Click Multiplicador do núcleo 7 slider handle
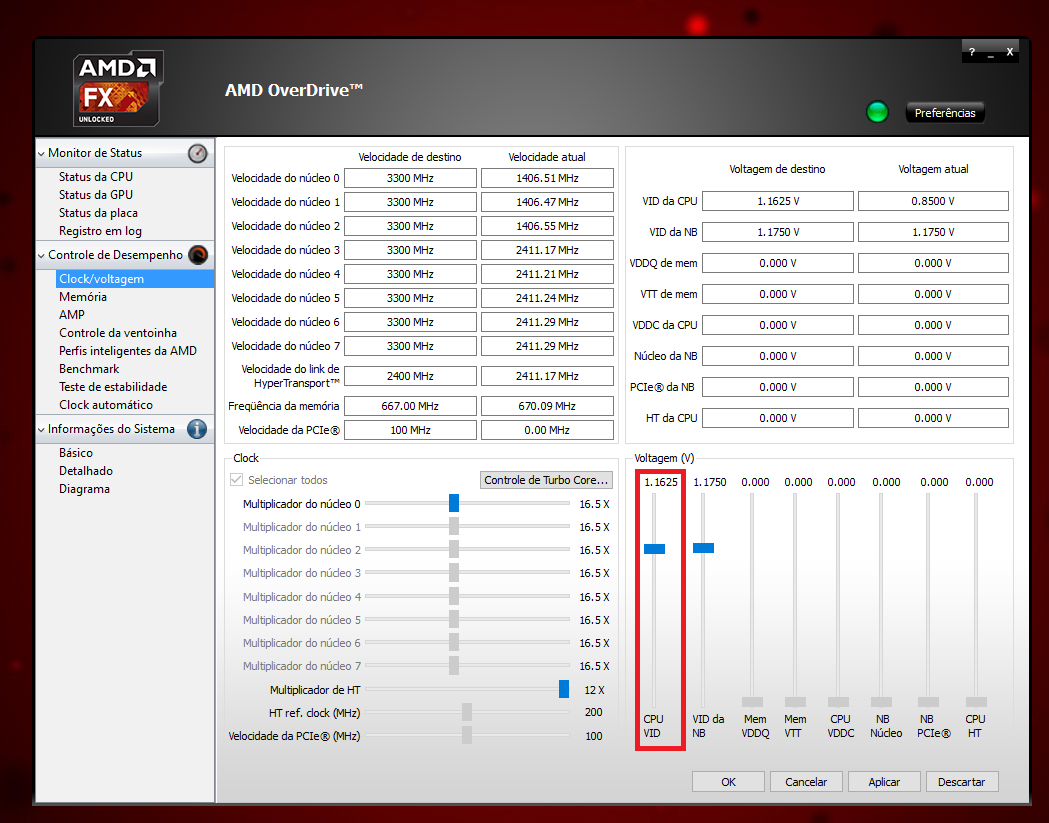Viewport: 1049px width, 823px height. coord(454,666)
